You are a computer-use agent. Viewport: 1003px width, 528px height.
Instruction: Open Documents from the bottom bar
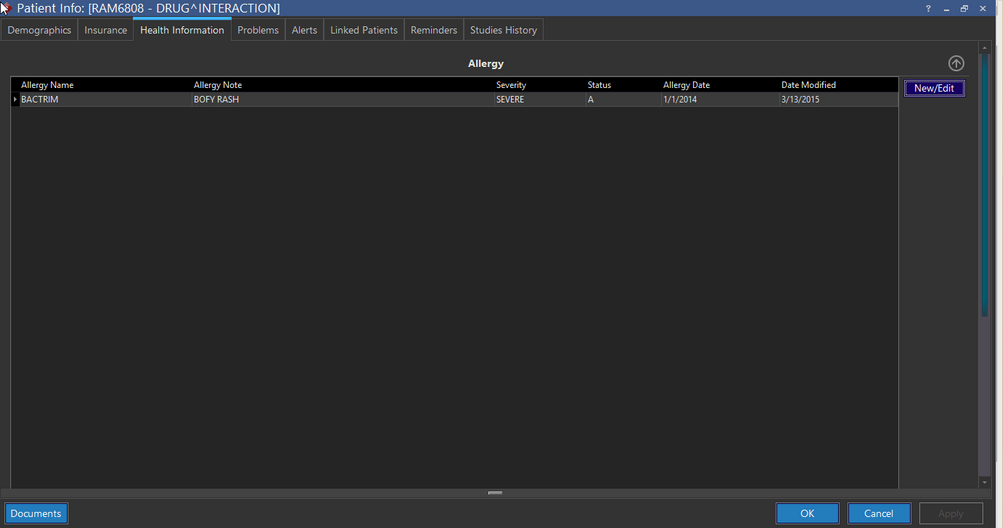37,513
